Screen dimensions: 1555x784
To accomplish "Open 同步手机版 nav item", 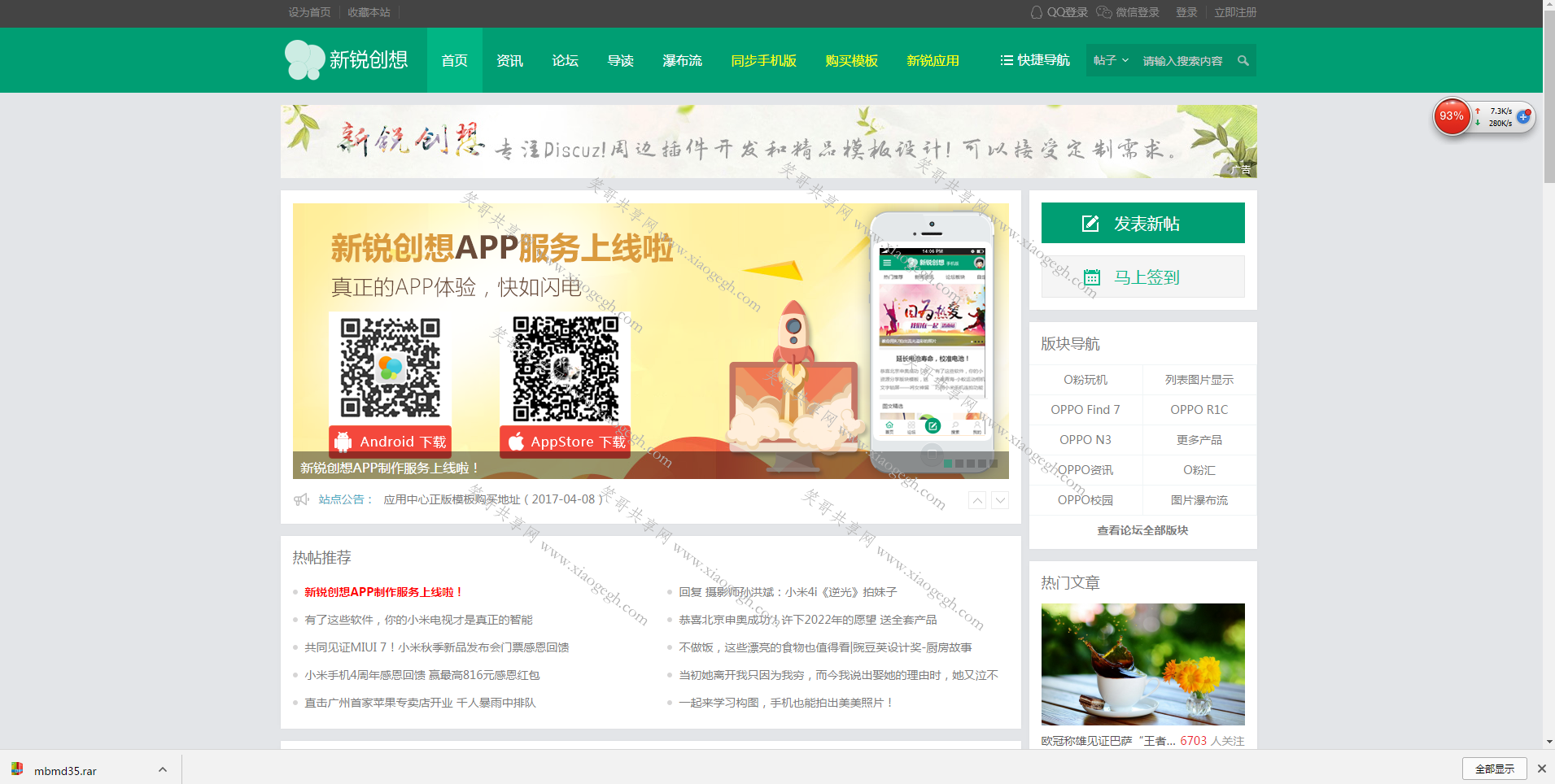I will pos(763,60).
